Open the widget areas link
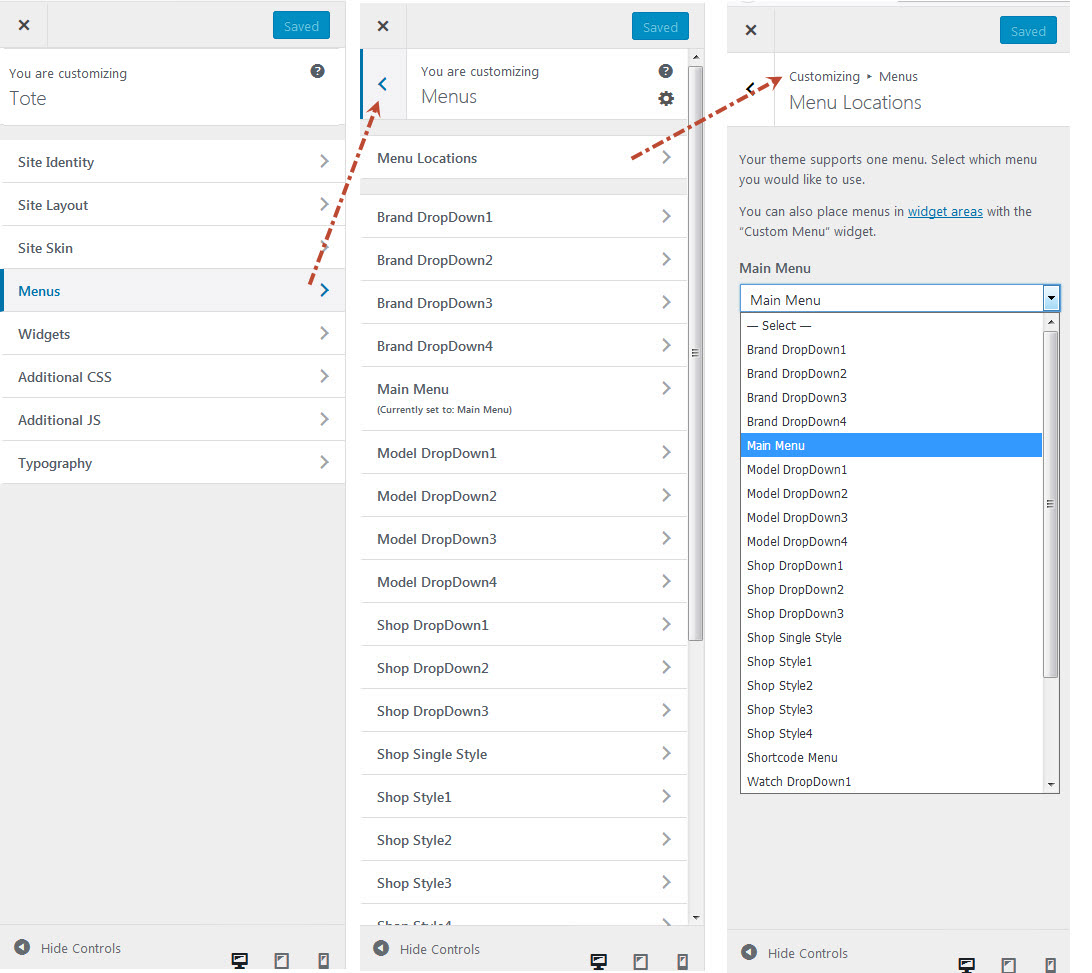The height and width of the screenshot is (973, 1092). pos(945,211)
